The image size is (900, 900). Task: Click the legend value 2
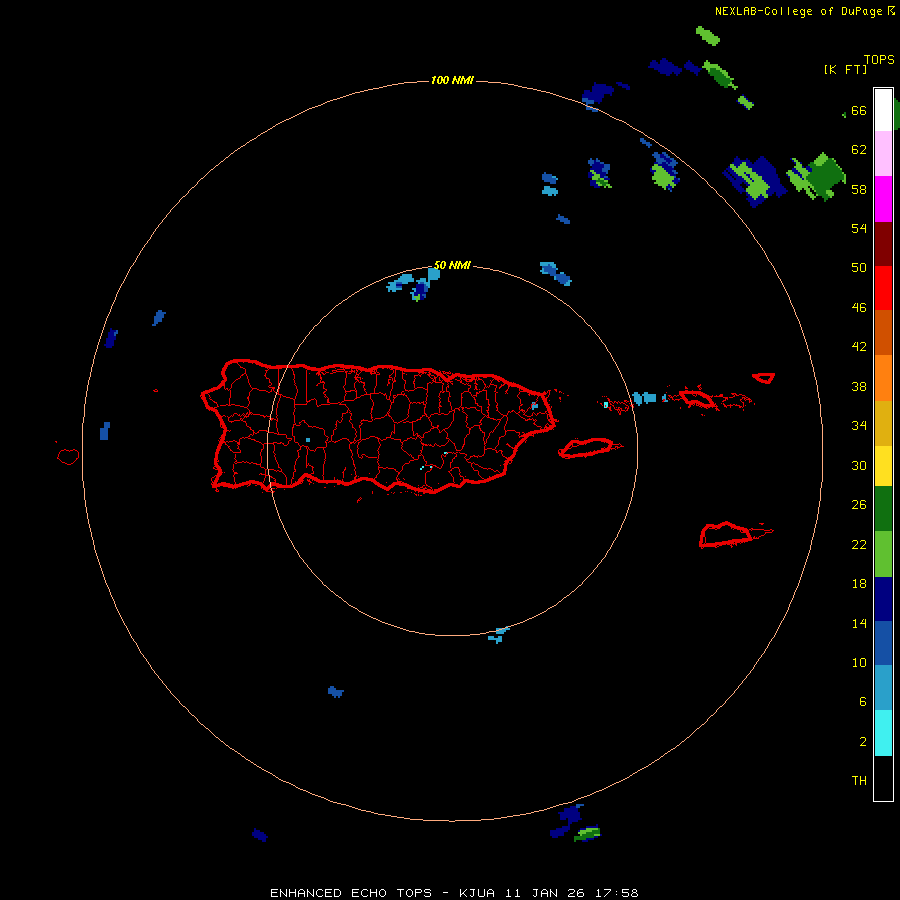862,742
